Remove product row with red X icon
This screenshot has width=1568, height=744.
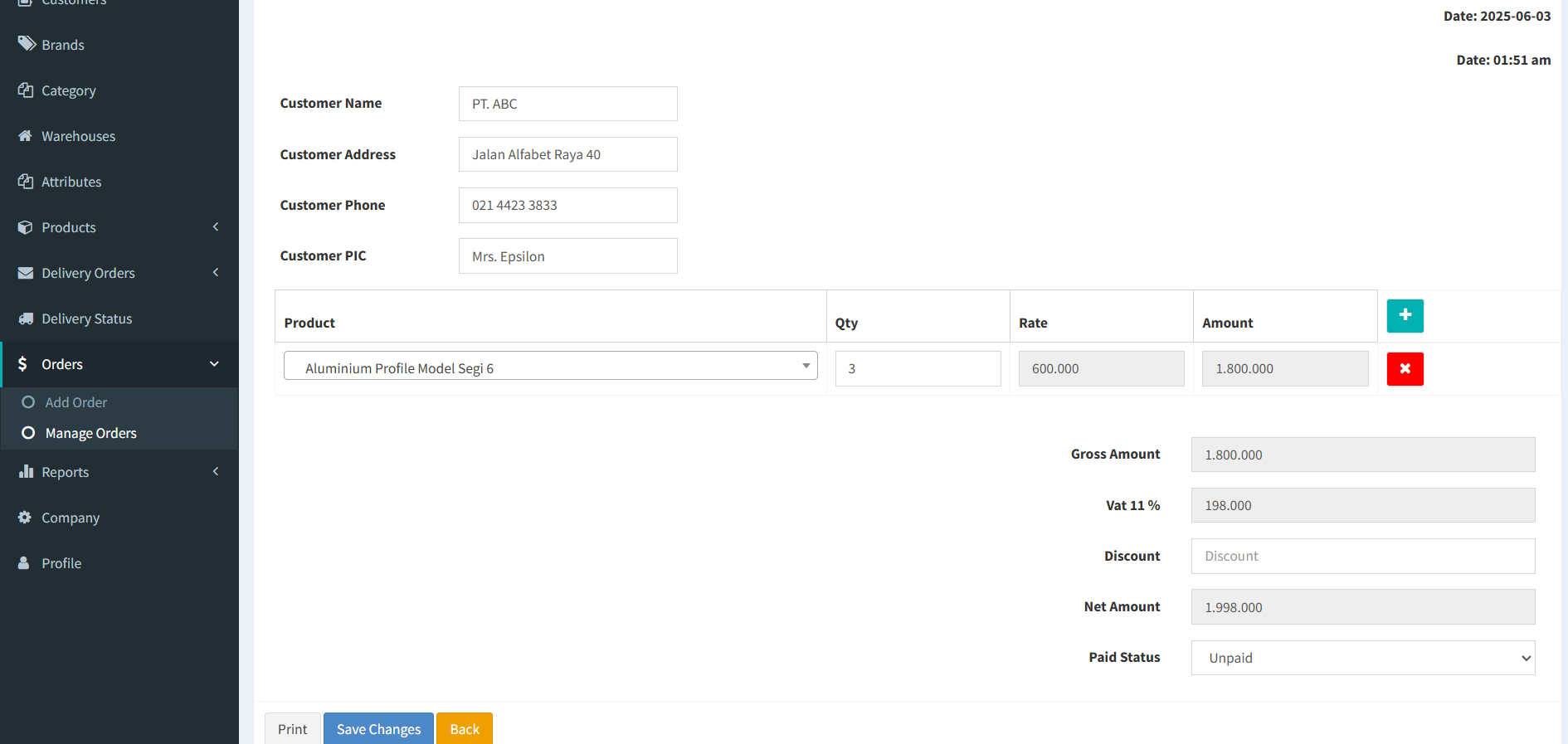tap(1405, 369)
